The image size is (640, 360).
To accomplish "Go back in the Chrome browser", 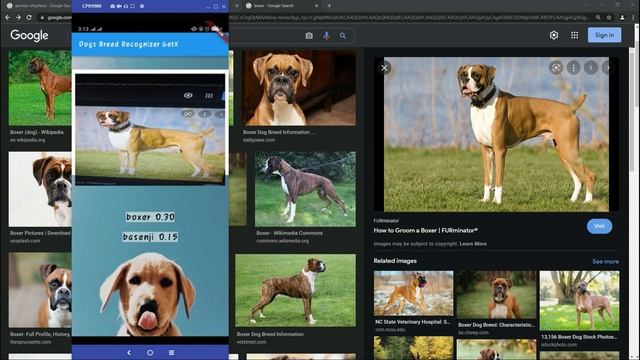I will pos(7,18).
